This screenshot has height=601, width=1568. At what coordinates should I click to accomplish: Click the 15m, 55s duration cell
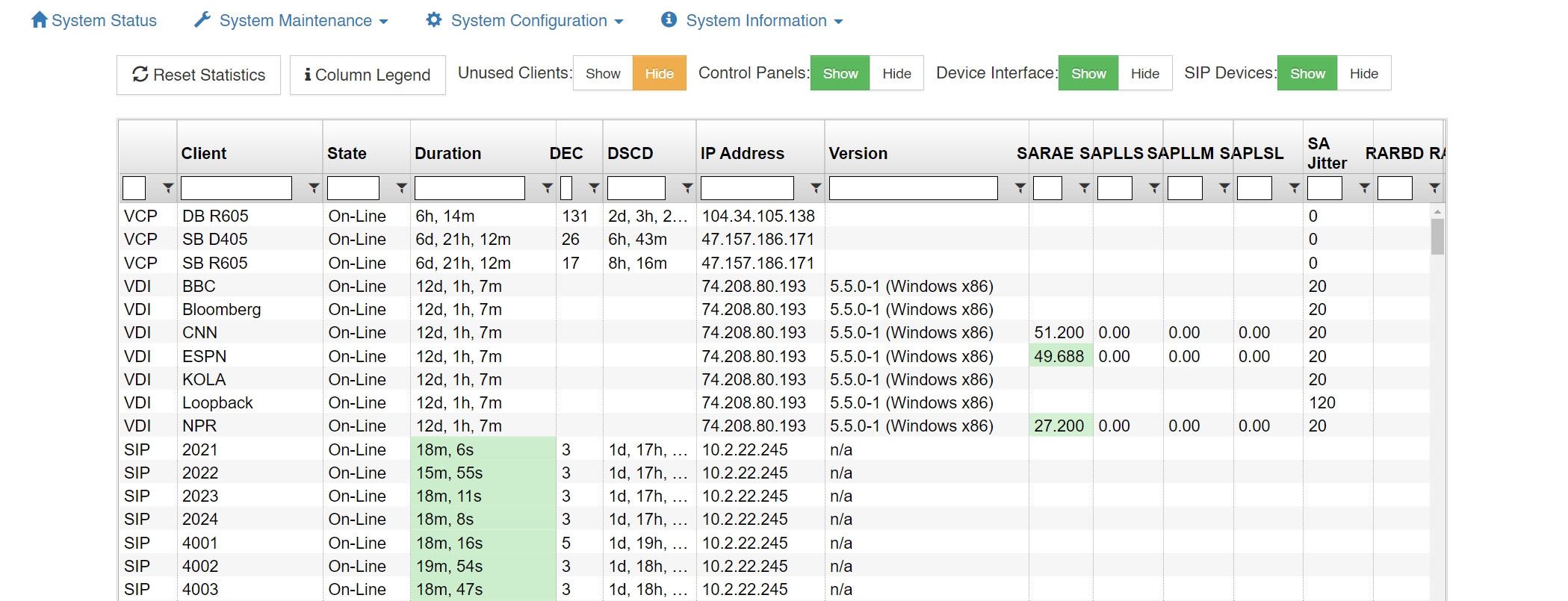[x=483, y=473]
